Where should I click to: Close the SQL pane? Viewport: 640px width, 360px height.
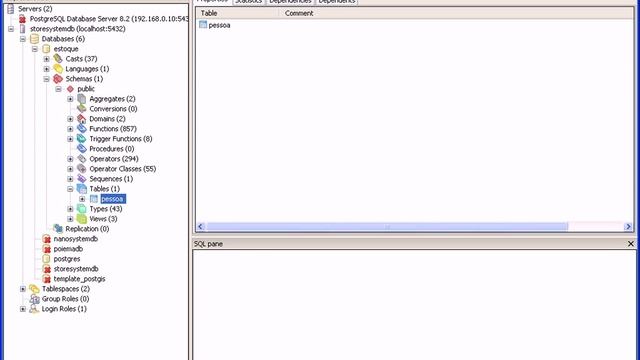[631, 244]
